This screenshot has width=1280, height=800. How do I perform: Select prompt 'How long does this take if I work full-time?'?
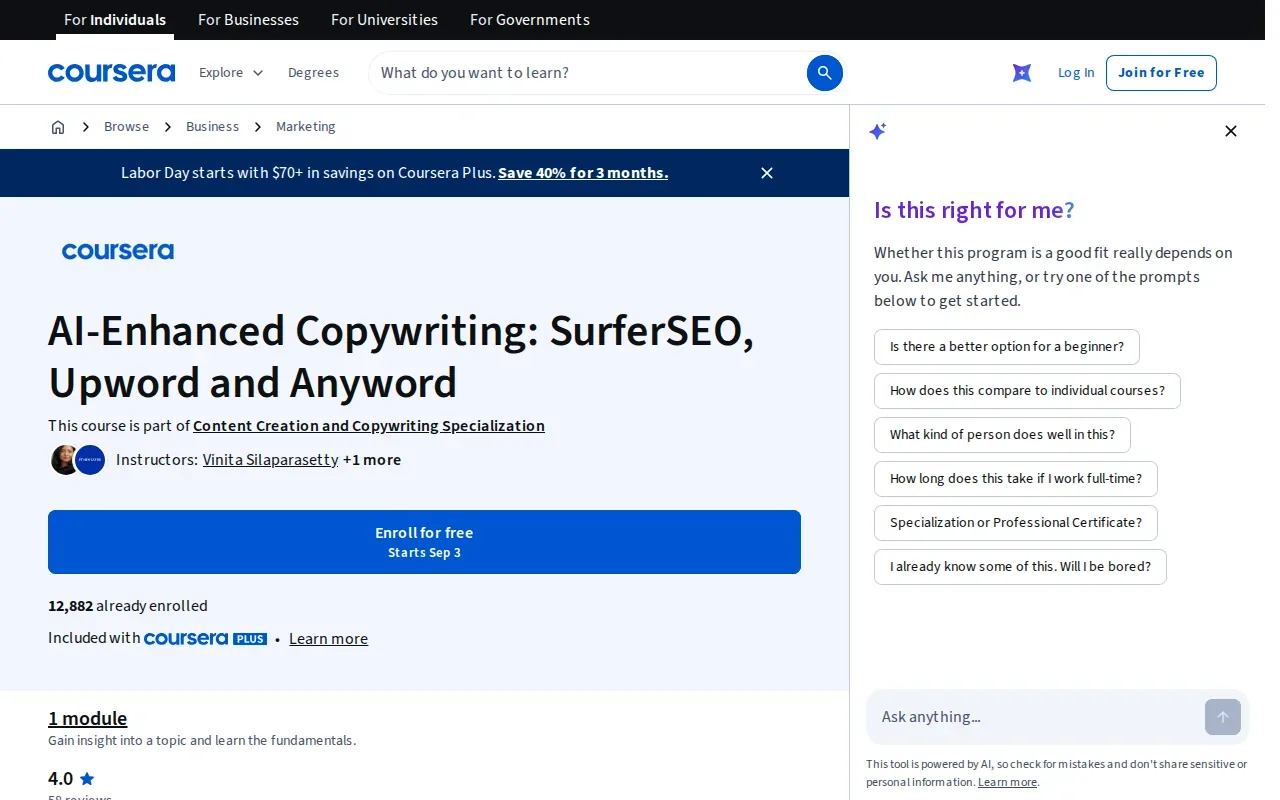1016,479
